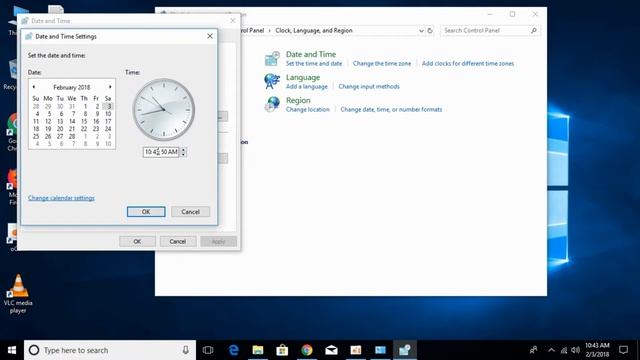The width and height of the screenshot is (640, 360).
Task: Click the Cortana microphone icon
Action: pyautogui.click(x=186, y=350)
